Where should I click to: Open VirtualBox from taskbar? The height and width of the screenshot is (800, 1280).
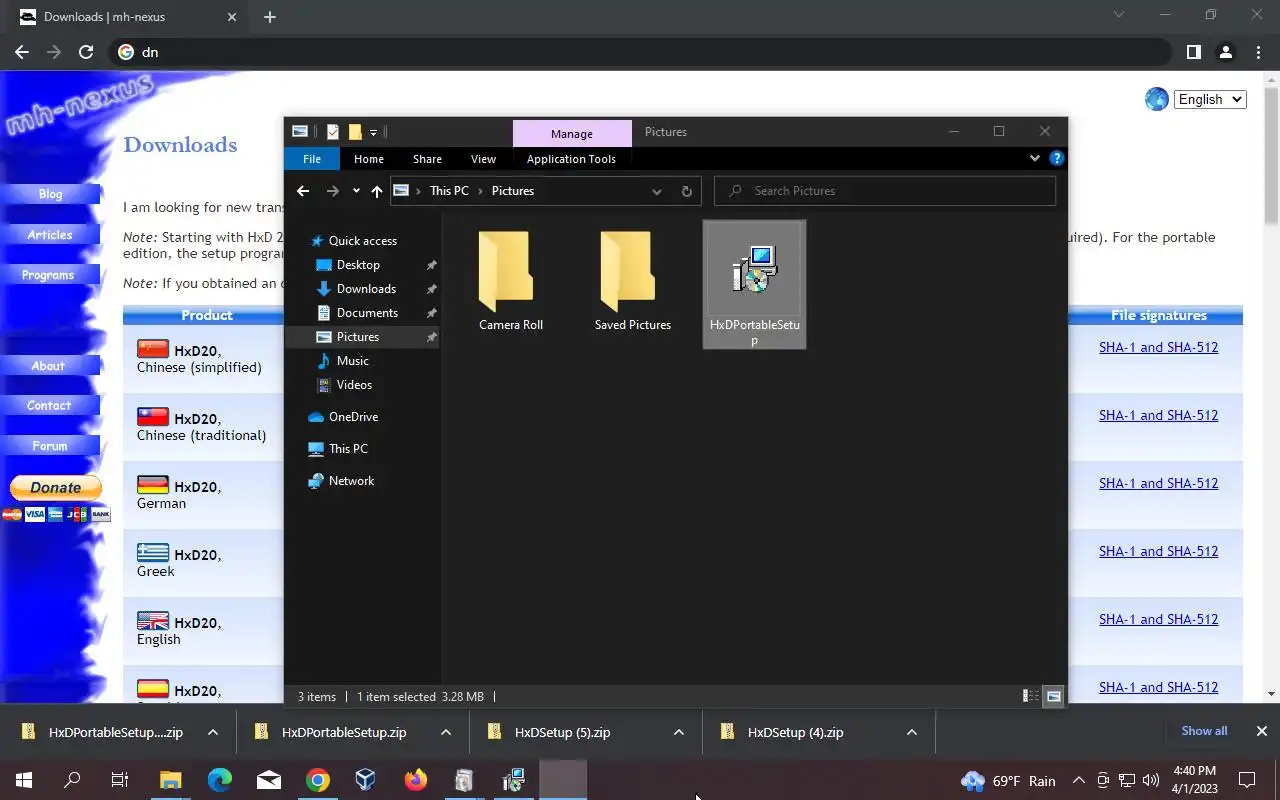click(x=366, y=780)
